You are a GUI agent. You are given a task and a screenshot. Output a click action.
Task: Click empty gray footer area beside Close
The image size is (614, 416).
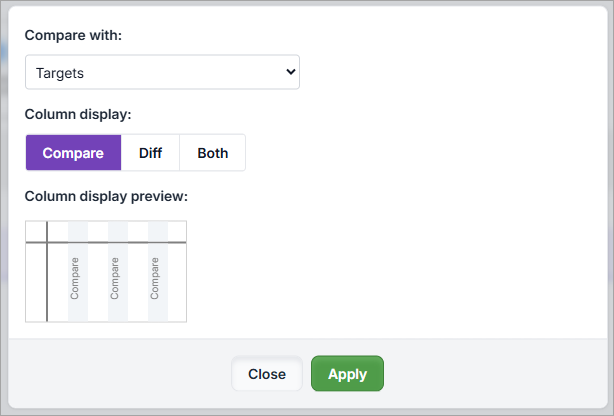(120, 374)
